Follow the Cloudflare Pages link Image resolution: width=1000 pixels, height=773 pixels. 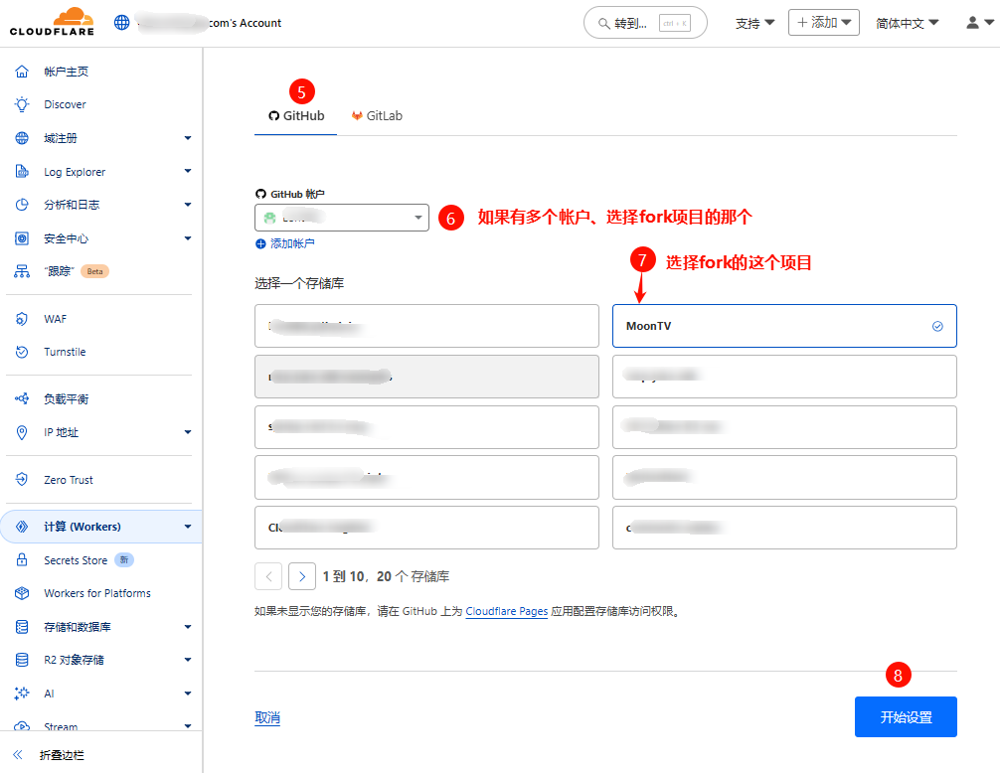[506, 611]
